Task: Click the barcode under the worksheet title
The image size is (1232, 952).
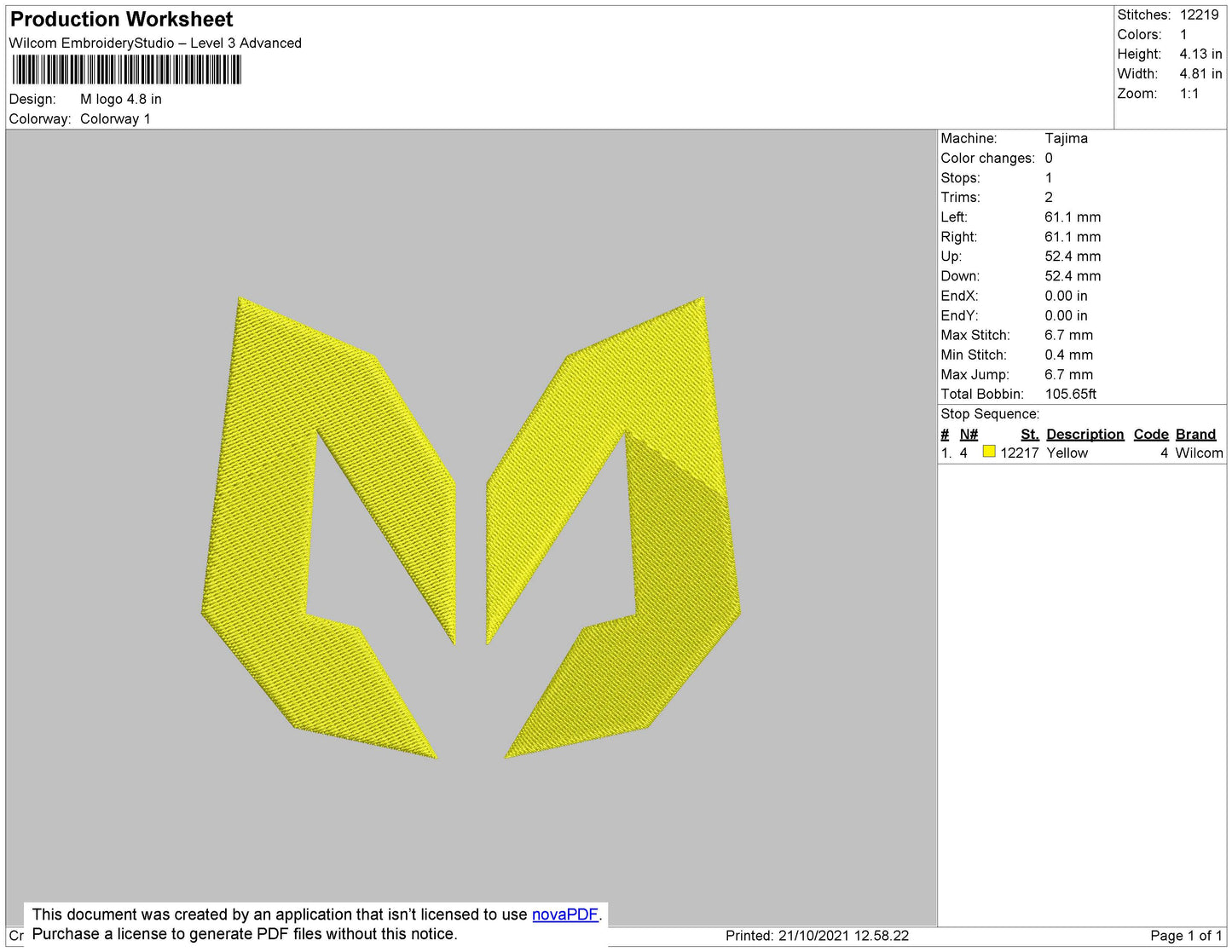Action: 127,69
